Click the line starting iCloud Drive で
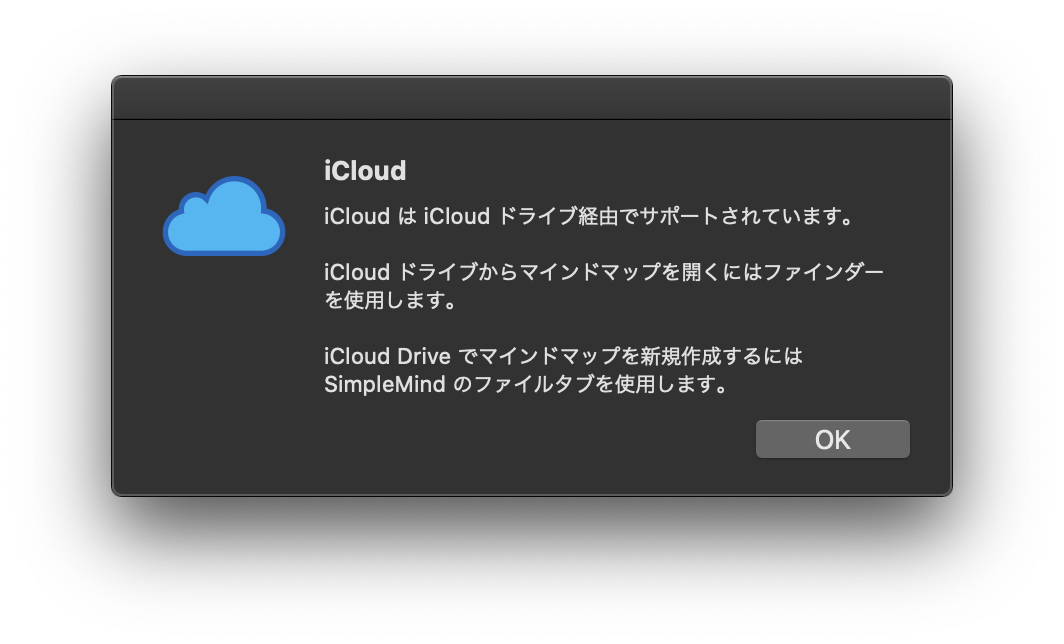The image size is (1064, 644). click(563, 357)
